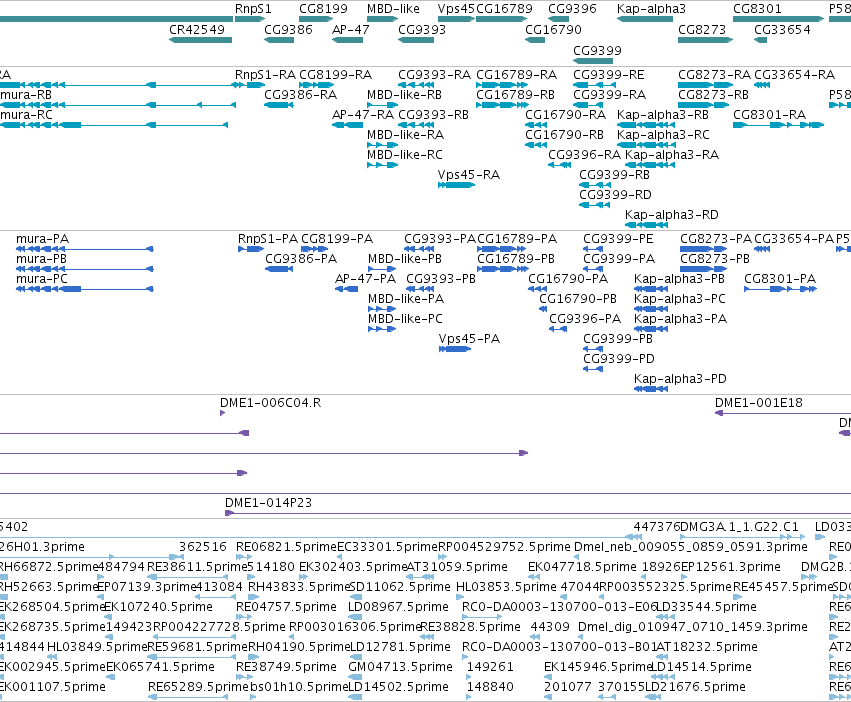Select EST label EK145946.5prime
The width and height of the screenshot is (851, 702).
point(598,667)
